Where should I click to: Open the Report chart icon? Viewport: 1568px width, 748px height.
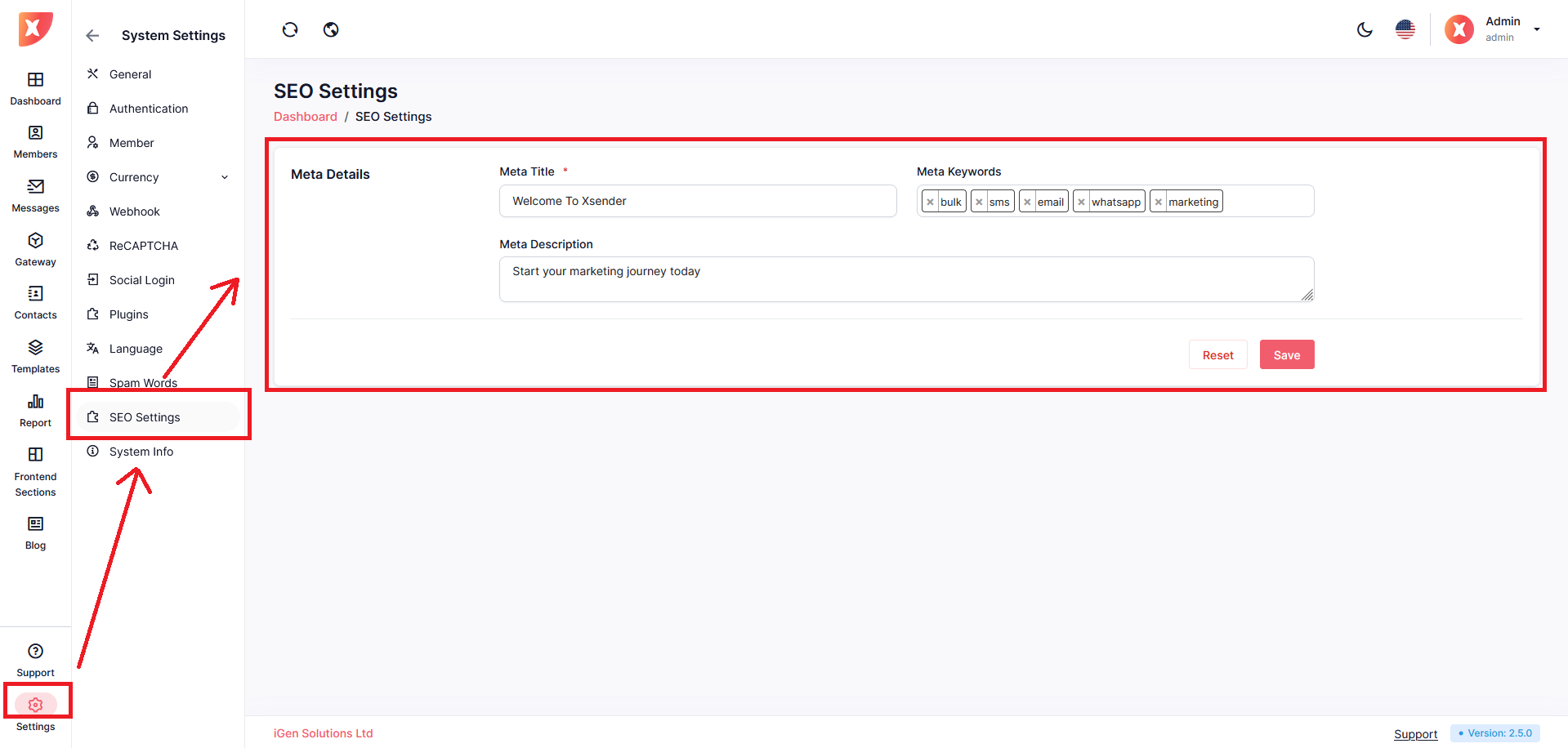35,402
